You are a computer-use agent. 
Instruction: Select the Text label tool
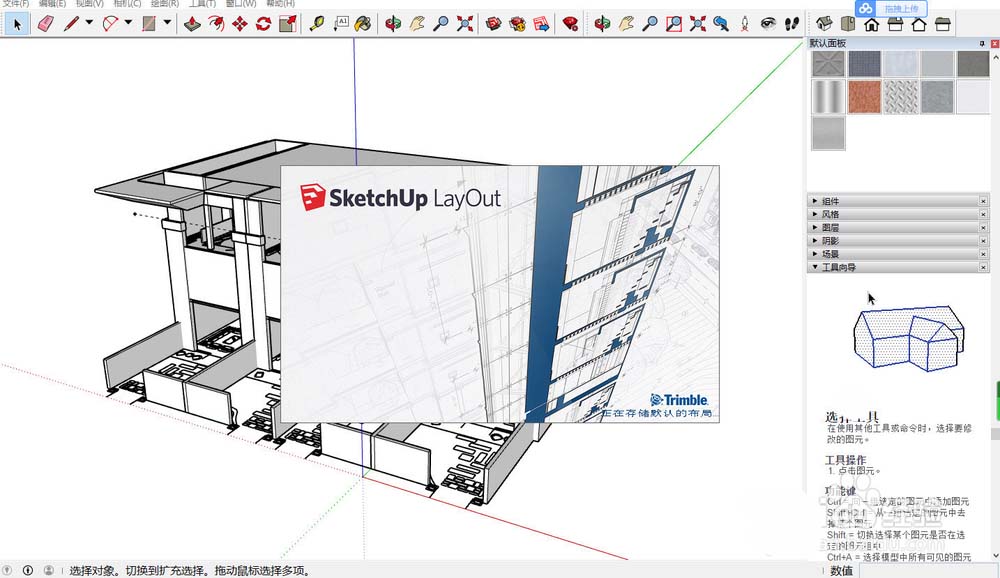(x=341, y=24)
